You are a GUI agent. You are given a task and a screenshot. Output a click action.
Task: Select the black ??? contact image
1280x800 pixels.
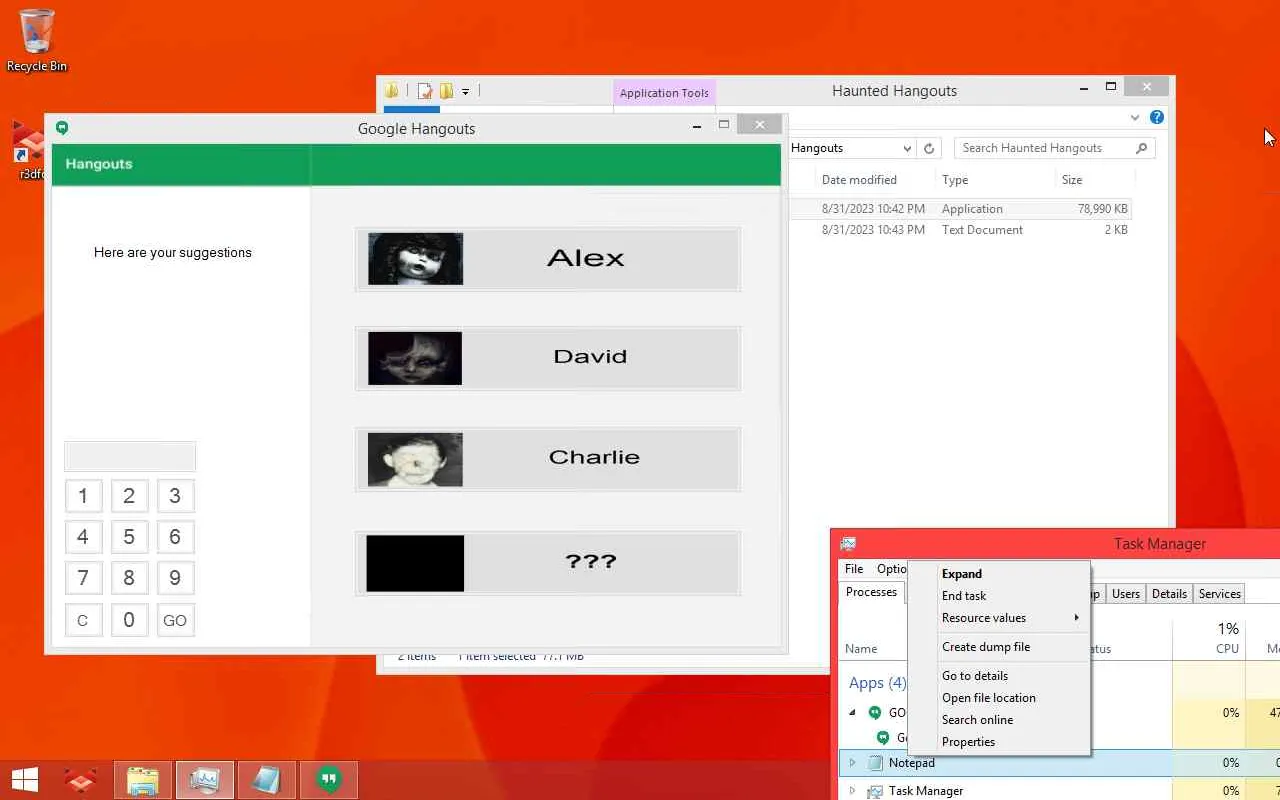(415, 563)
